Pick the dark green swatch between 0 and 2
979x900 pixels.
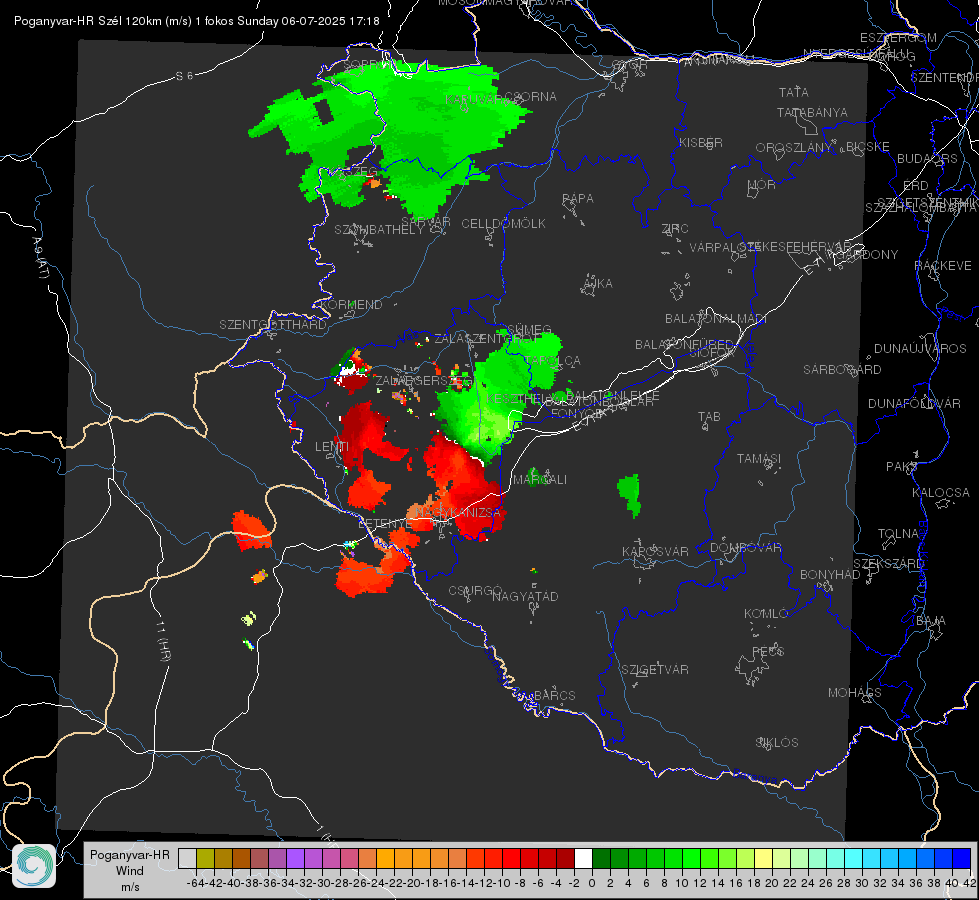tap(601, 859)
